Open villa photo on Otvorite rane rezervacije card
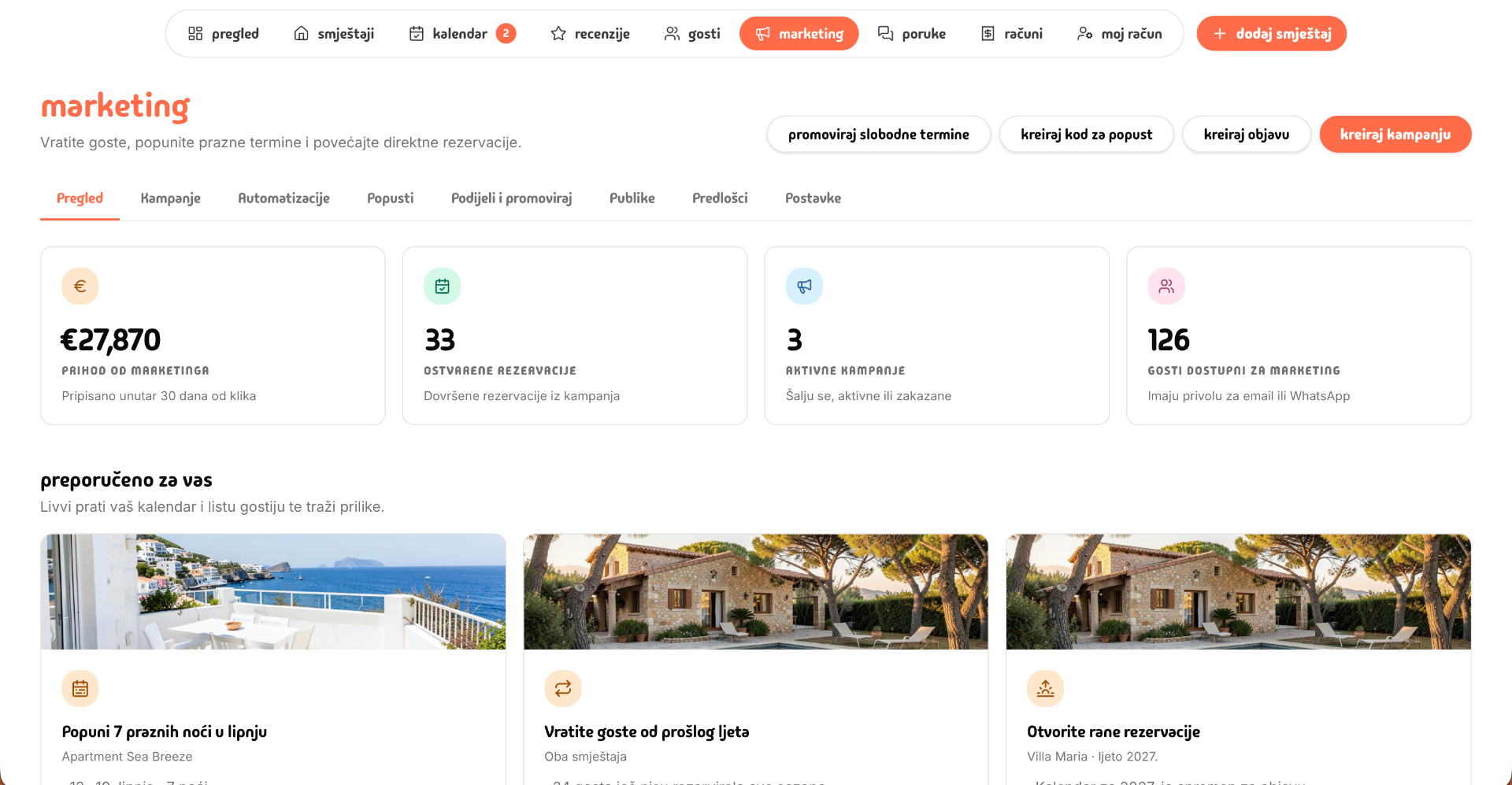 pos(1239,592)
